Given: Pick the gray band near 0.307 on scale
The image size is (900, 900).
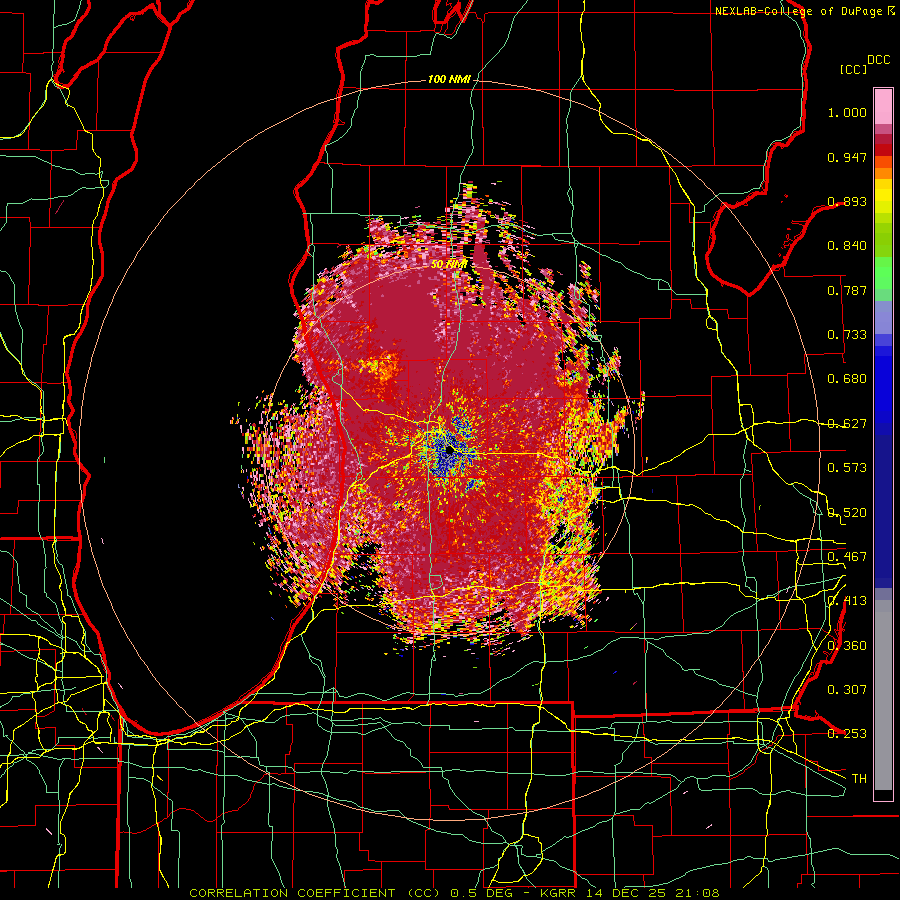Looking at the screenshot, I should click(x=883, y=697).
